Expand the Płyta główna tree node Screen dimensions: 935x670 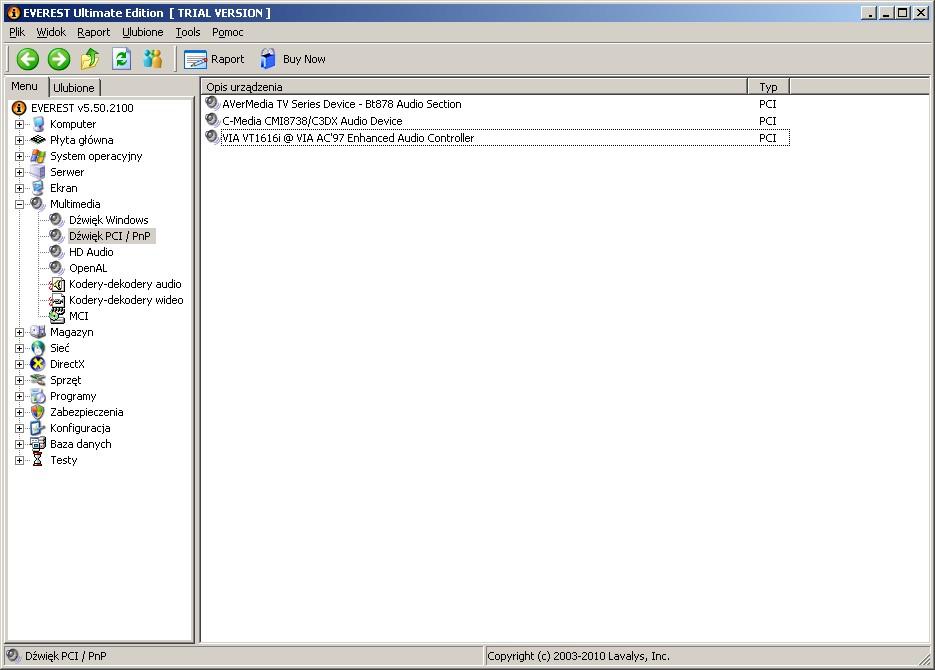click(19, 141)
